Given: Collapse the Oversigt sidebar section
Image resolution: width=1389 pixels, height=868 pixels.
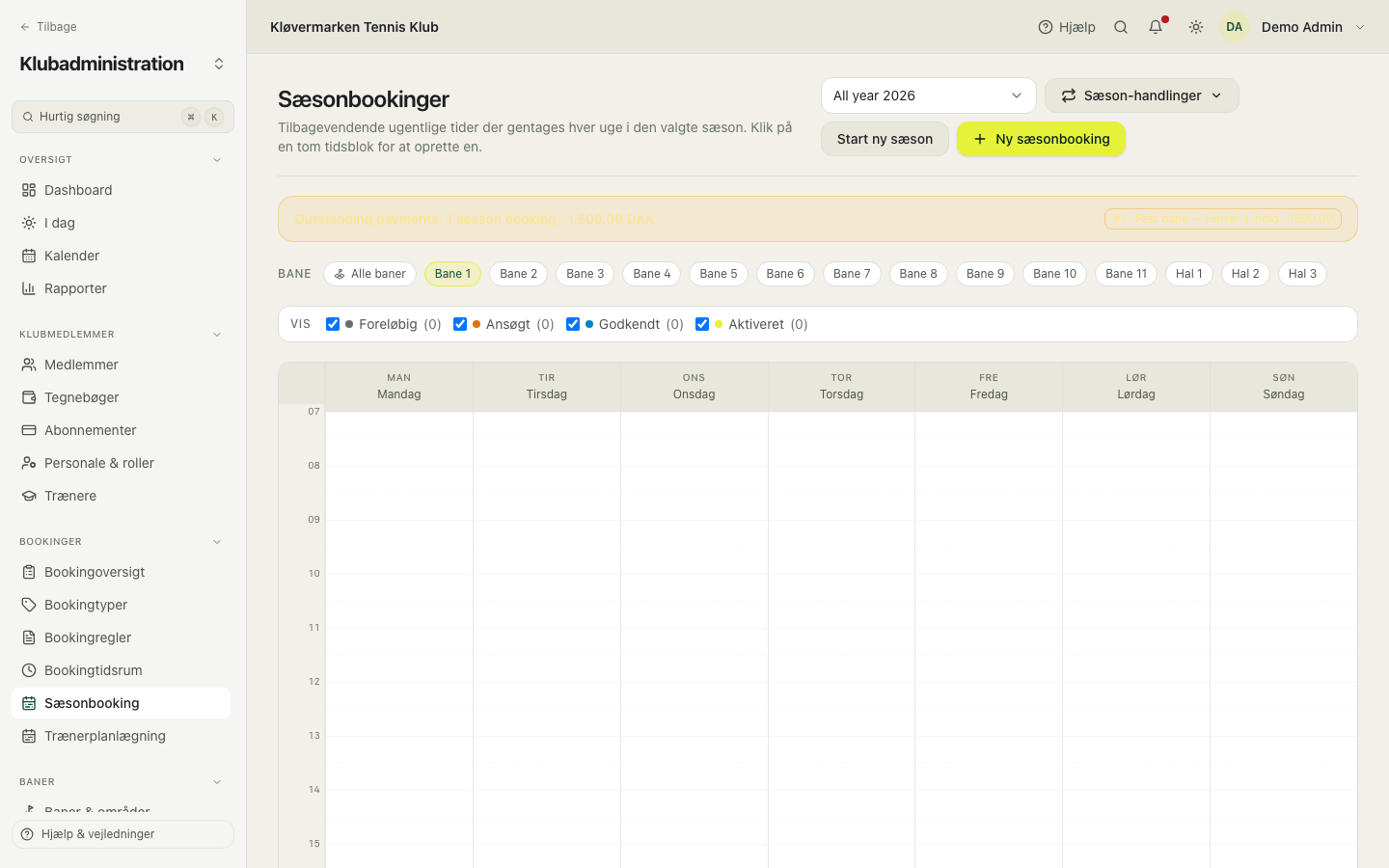Looking at the screenshot, I should tap(217, 160).
